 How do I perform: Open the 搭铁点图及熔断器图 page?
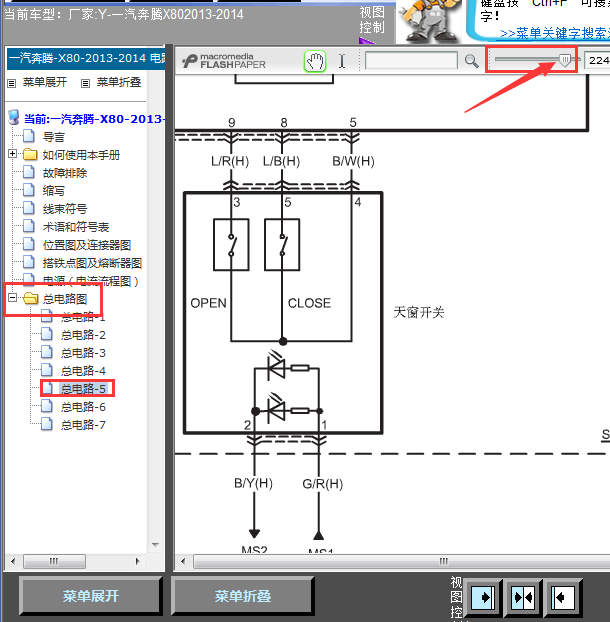click(92, 263)
